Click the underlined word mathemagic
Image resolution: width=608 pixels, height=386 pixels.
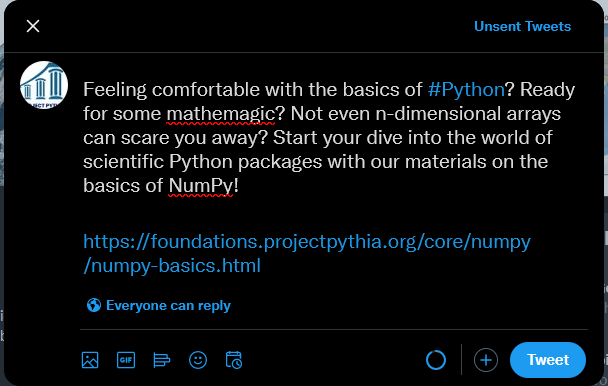click(x=221, y=114)
